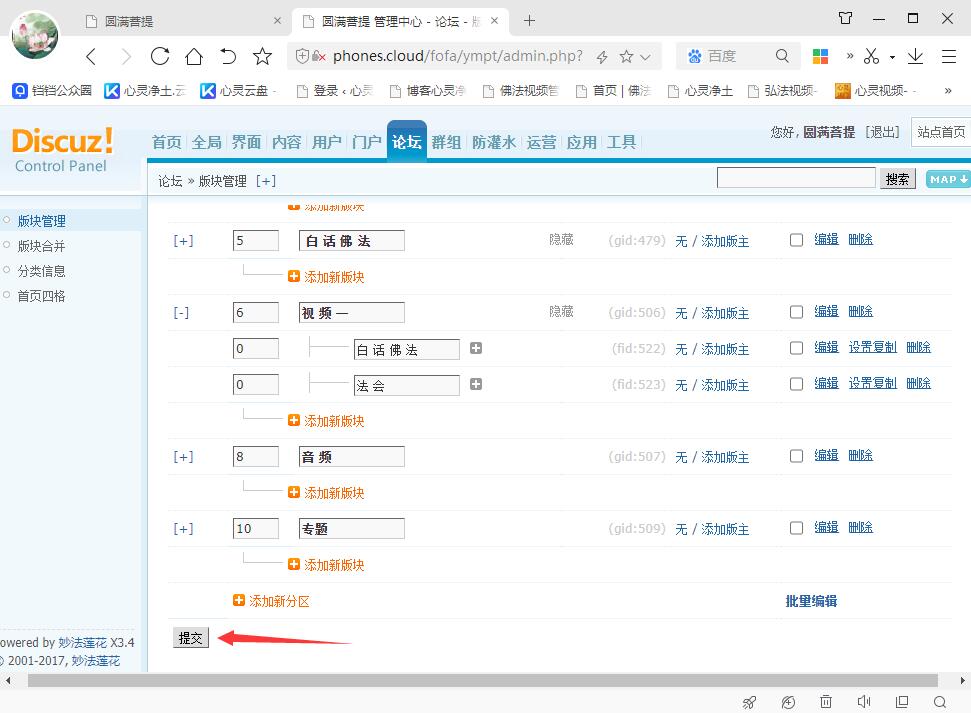Tick the checkbox for fid:523 row

(x=796, y=384)
